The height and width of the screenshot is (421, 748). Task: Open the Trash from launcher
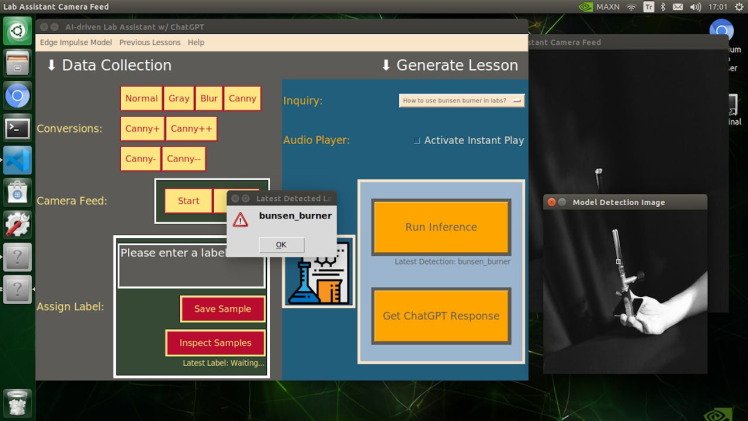(x=18, y=403)
